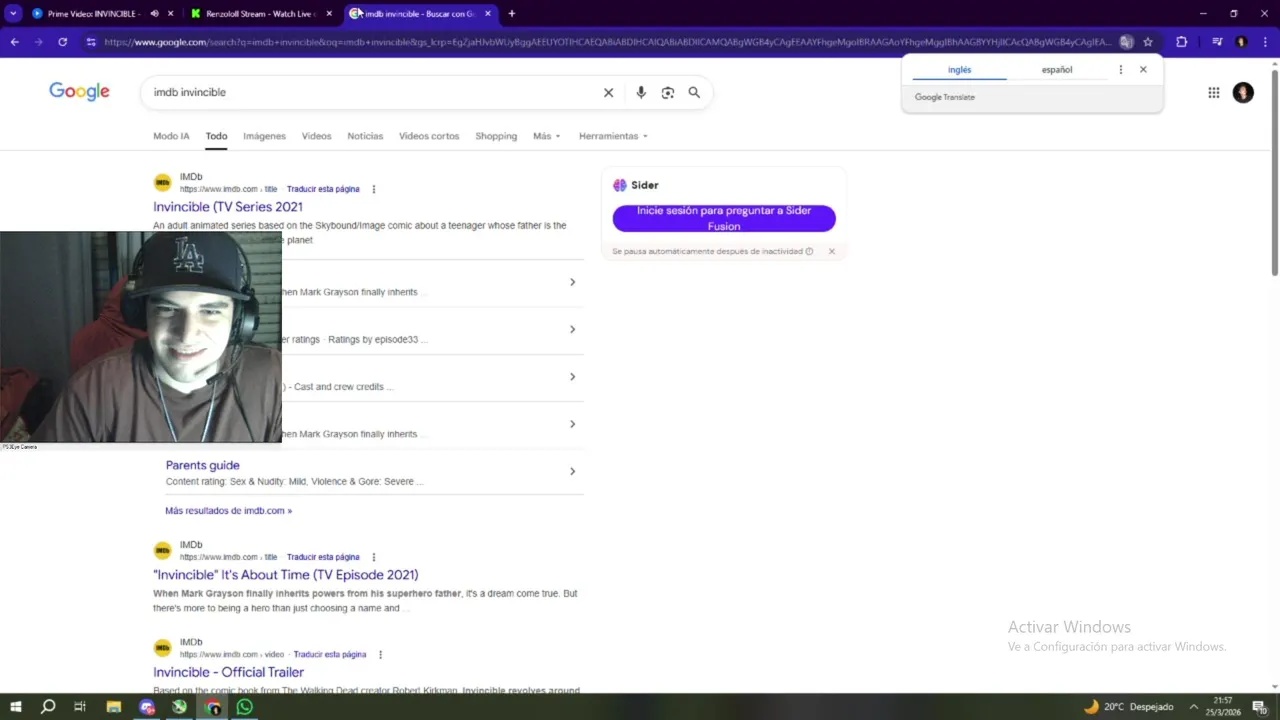Open more options for "It's About Time" result

(374, 557)
